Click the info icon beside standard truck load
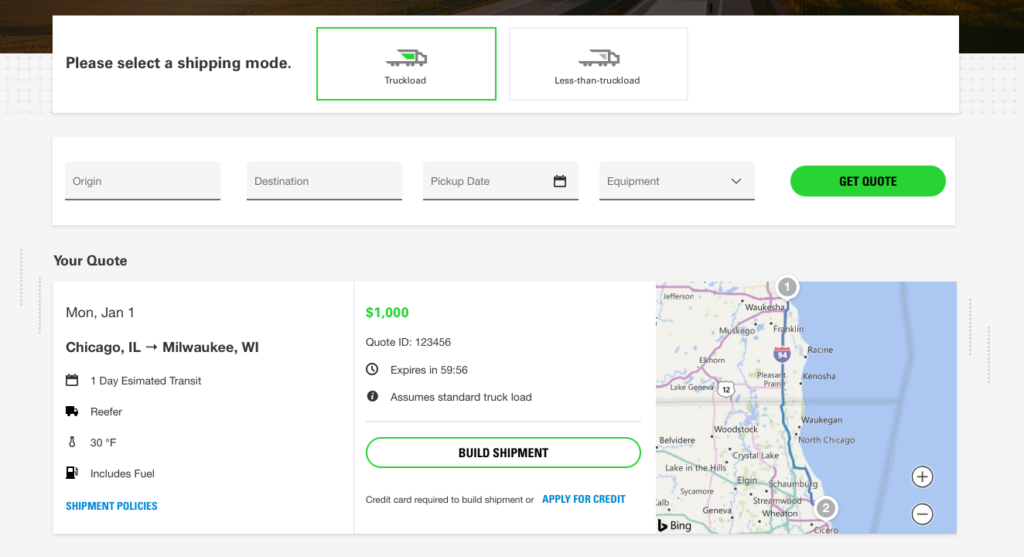The height and width of the screenshot is (557, 1024). click(x=373, y=397)
